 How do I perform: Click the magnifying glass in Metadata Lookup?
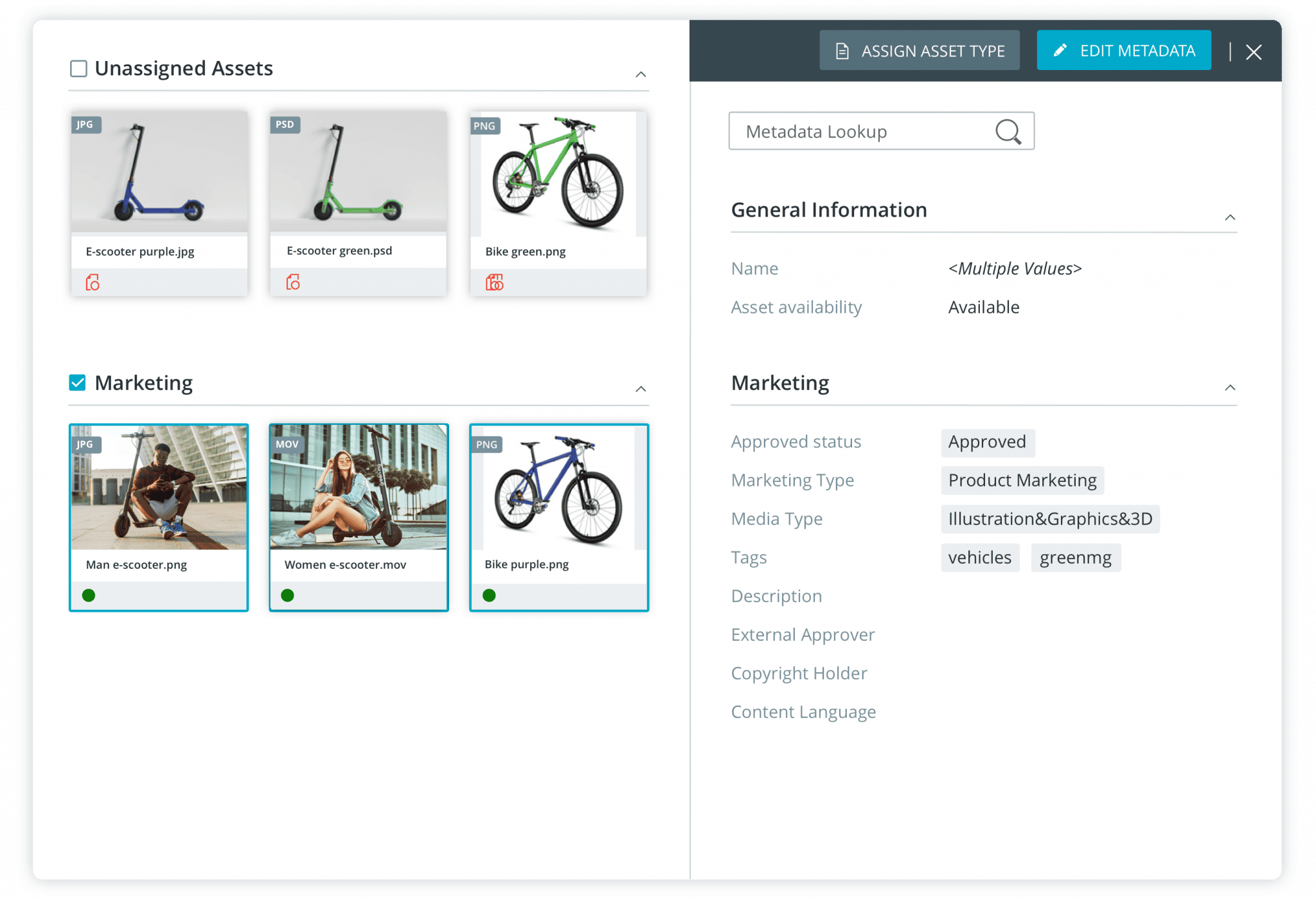pyautogui.click(x=1008, y=131)
